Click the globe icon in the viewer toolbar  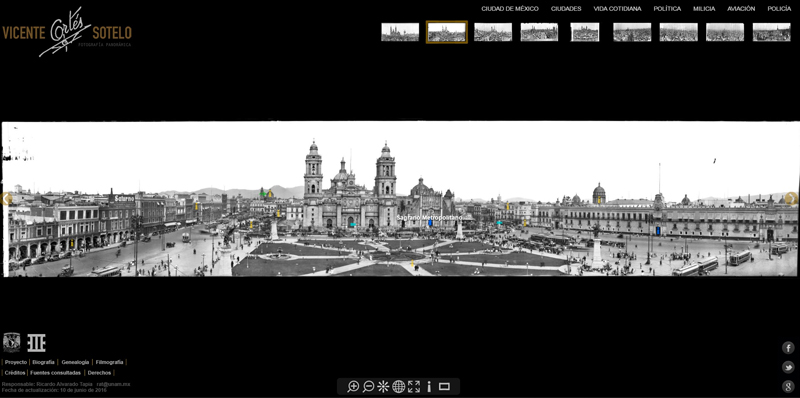click(x=398, y=386)
